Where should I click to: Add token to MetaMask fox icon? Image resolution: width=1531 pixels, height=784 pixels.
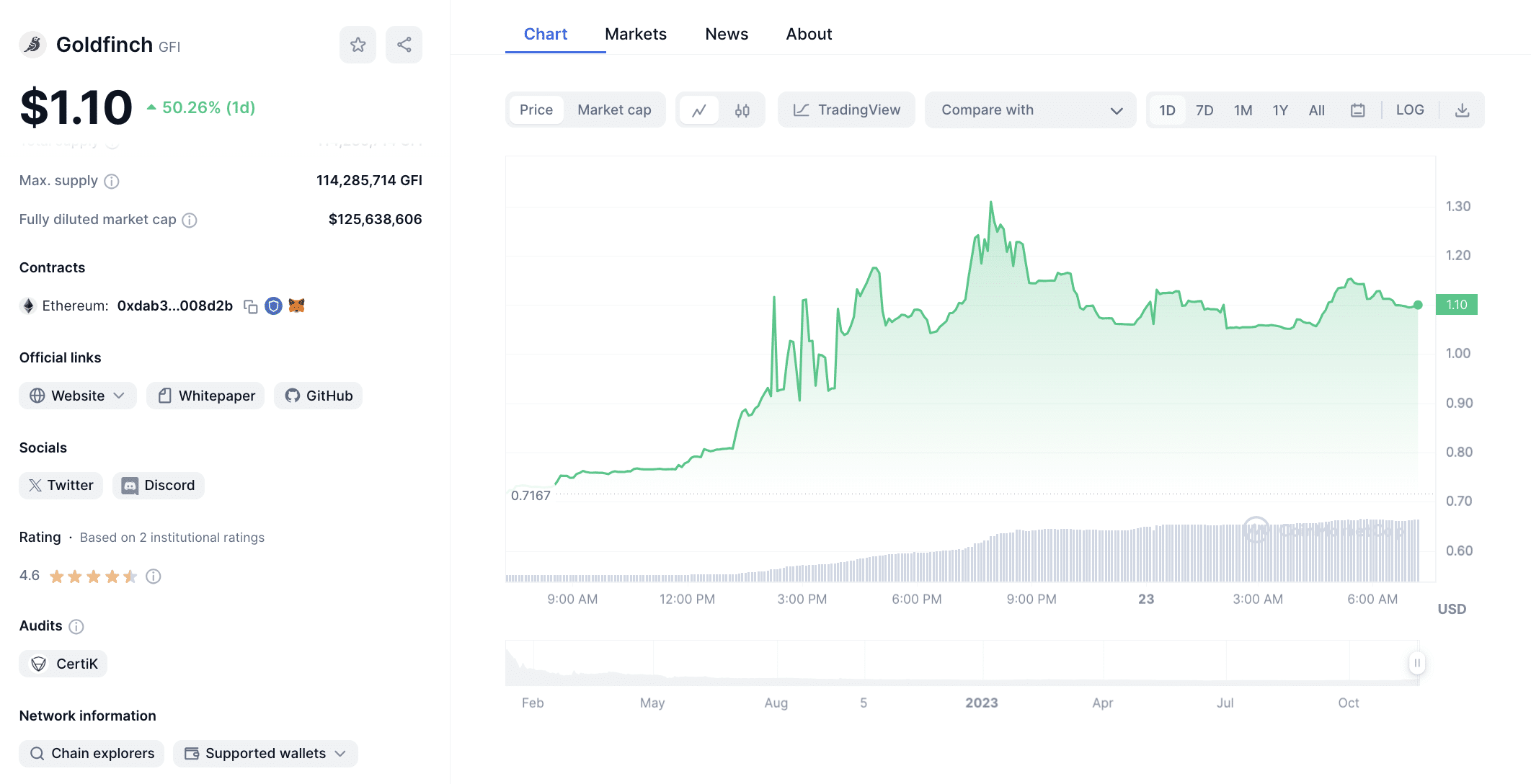[296, 306]
